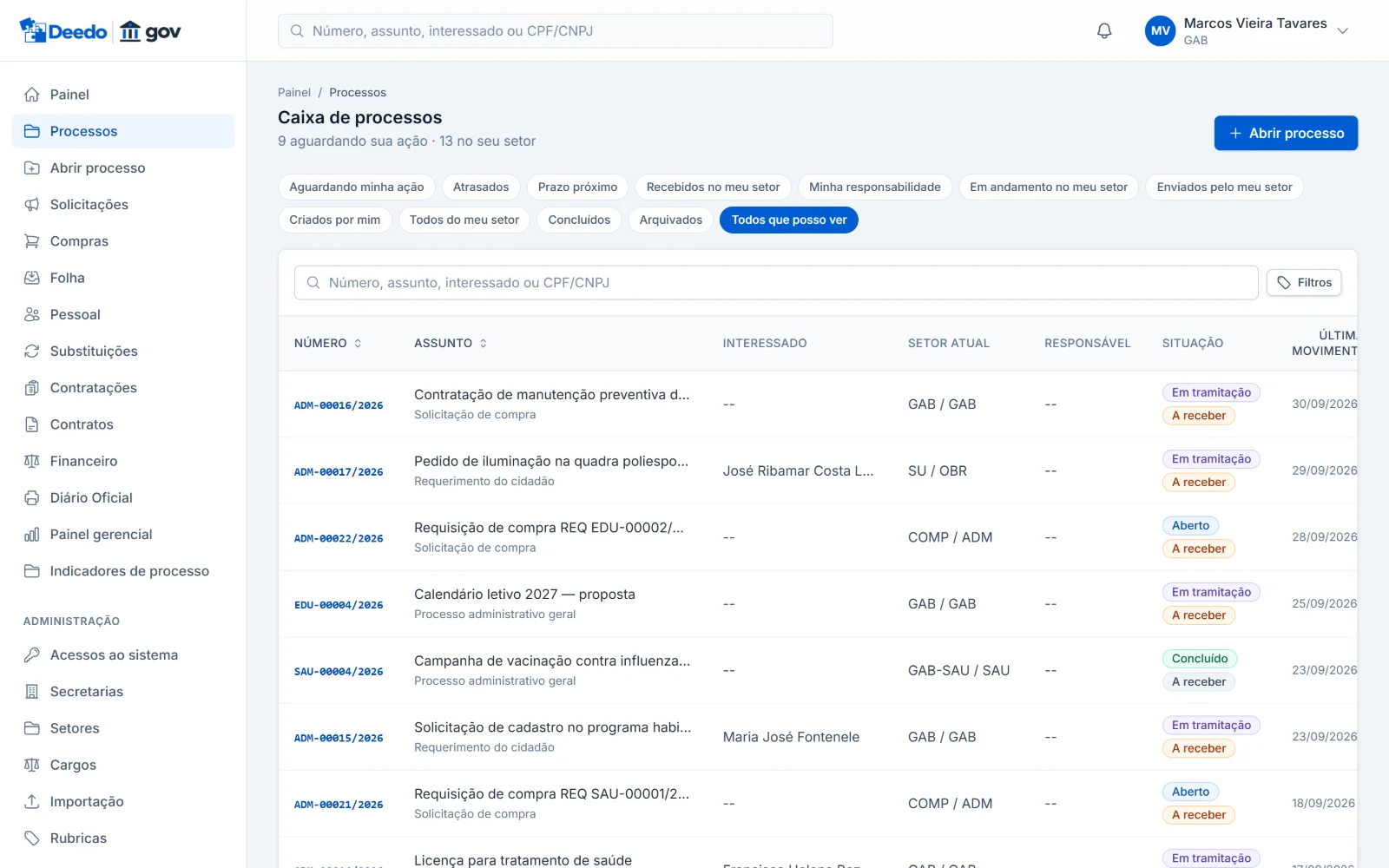
Task: Click the Substituições refresh icon
Action: tap(32, 352)
